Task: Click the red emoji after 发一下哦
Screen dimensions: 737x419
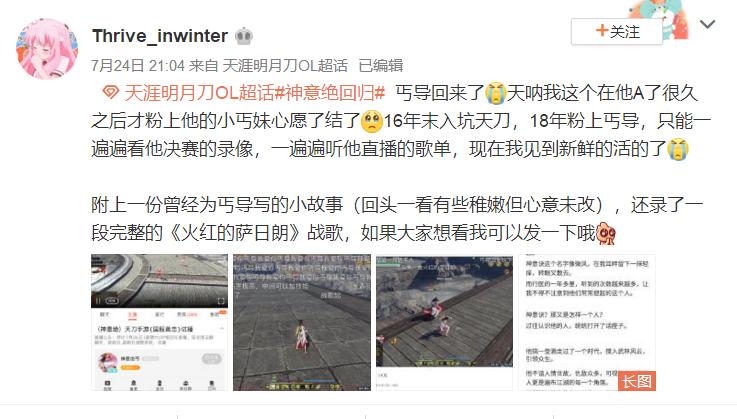Action: point(606,233)
